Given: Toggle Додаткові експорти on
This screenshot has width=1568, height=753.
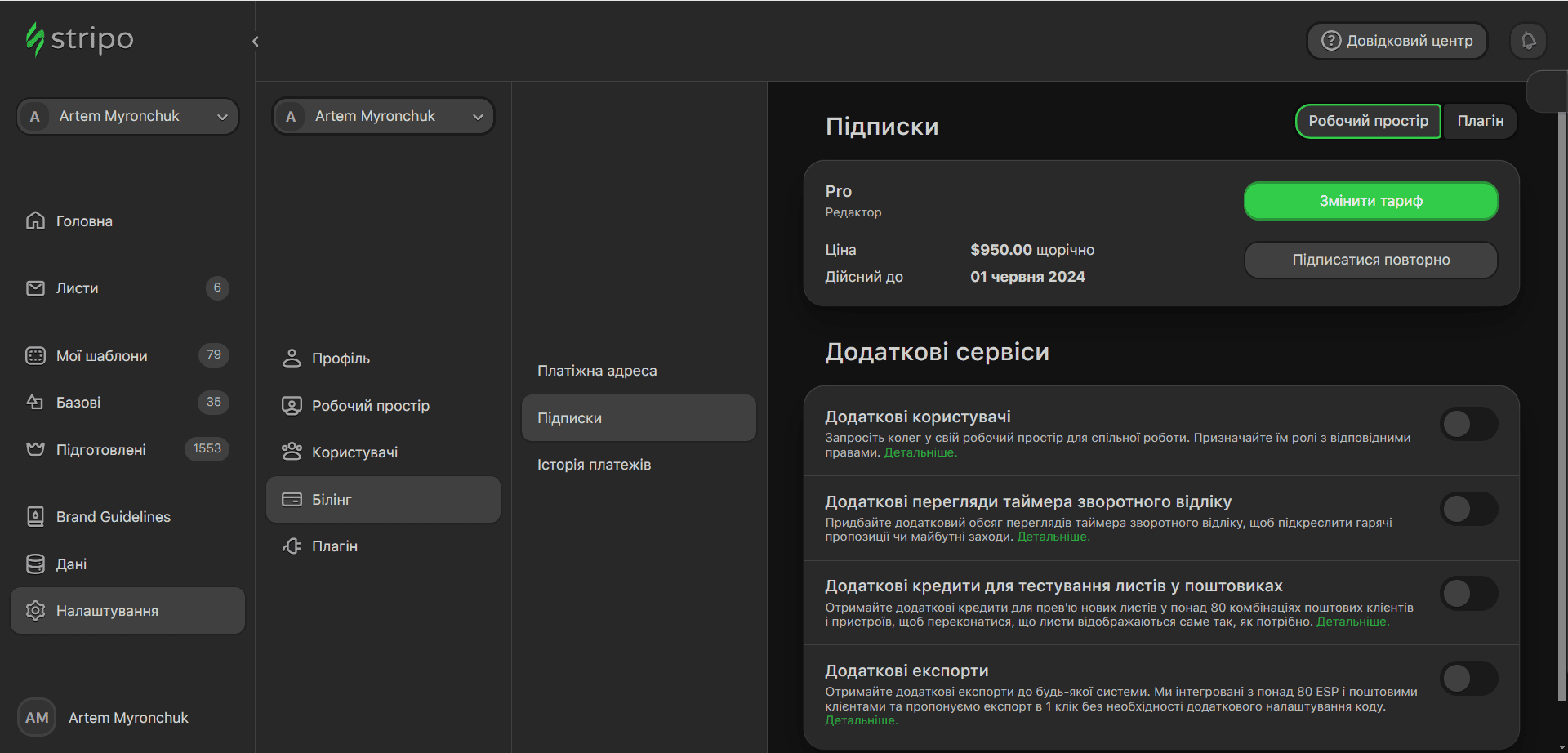Looking at the screenshot, I should [x=1470, y=677].
